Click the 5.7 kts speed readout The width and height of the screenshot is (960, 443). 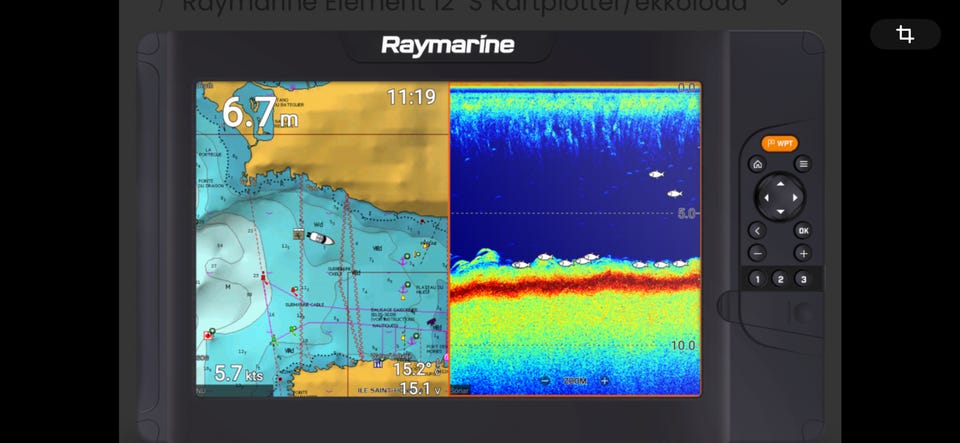(x=239, y=373)
